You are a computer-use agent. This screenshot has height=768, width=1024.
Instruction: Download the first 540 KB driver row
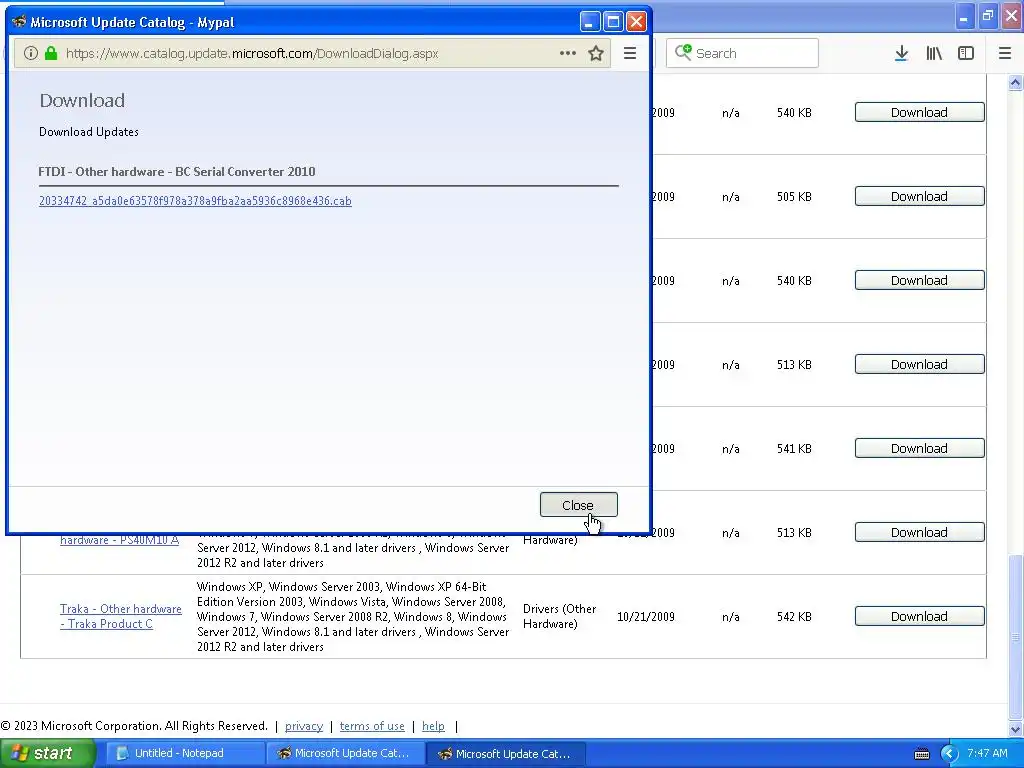click(x=920, y=112)
